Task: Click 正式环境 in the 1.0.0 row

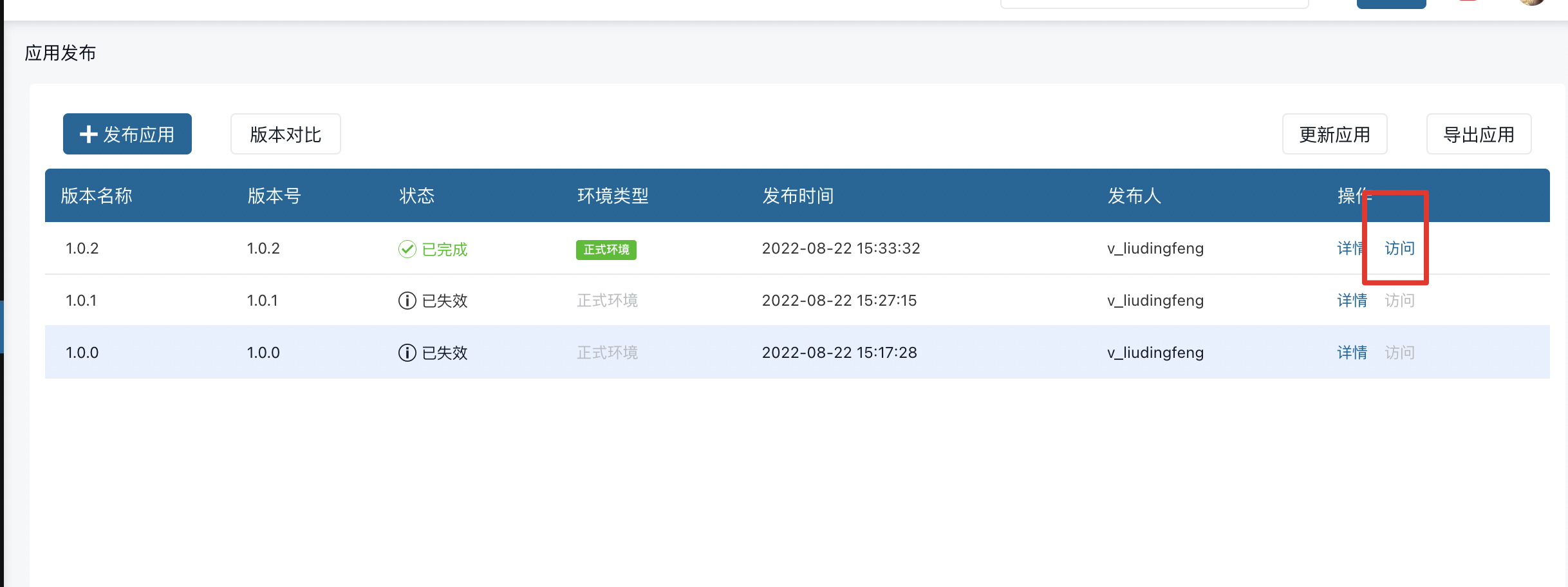Action: pyautogui.click(x=607, y=353)
